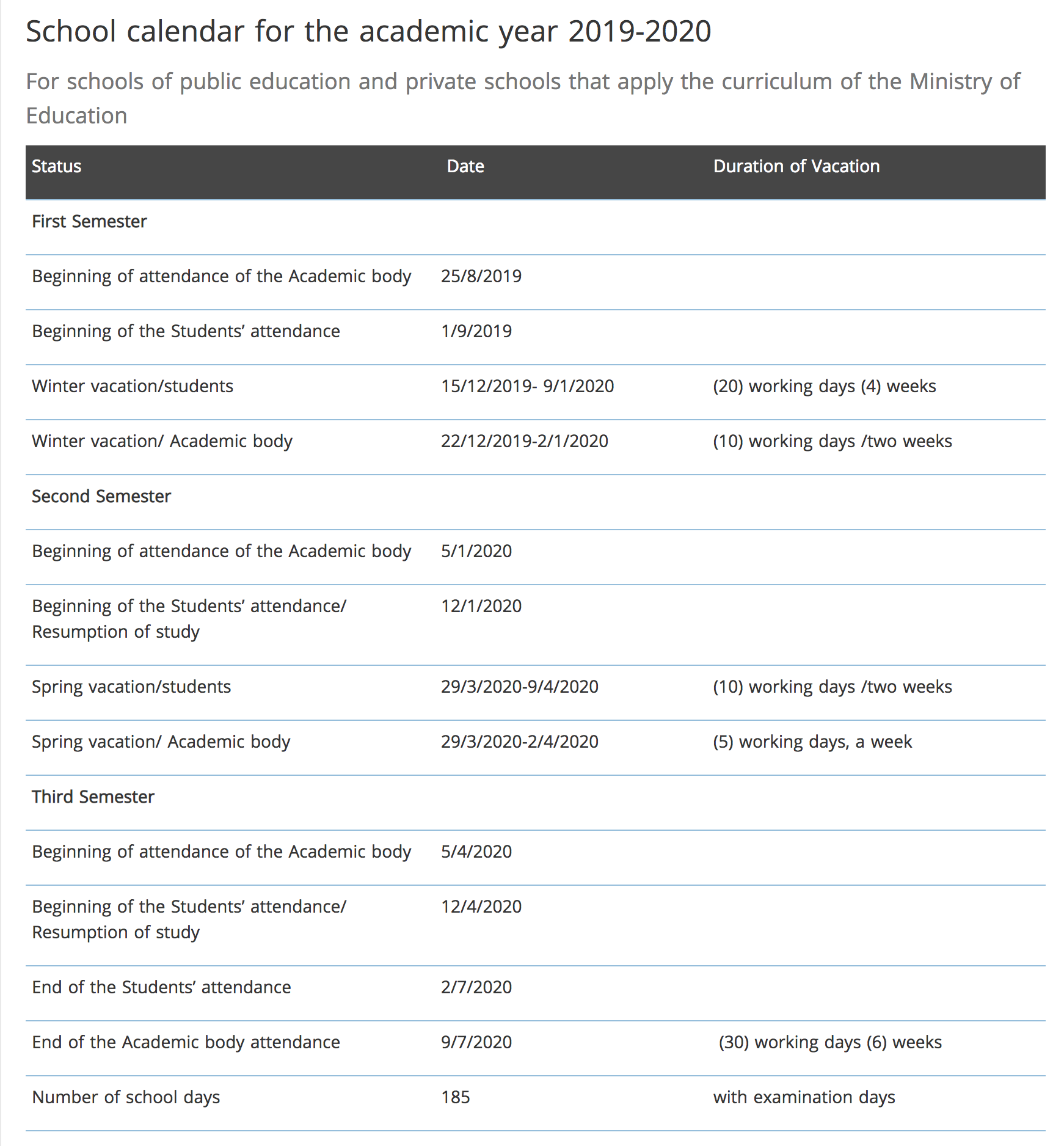Select Winter vacation/ Academic body label
1064x1146 pixels.
[x=162, y=441]
